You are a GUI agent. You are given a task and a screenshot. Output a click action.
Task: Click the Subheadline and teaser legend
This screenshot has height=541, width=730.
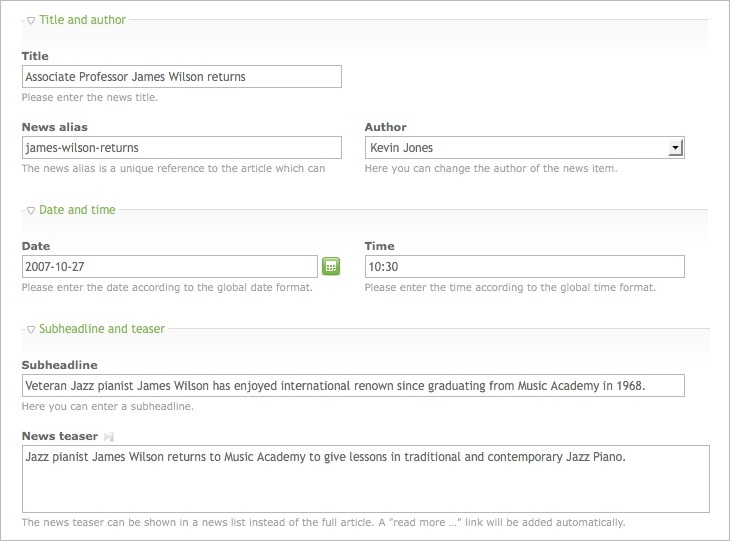(102, 329)
